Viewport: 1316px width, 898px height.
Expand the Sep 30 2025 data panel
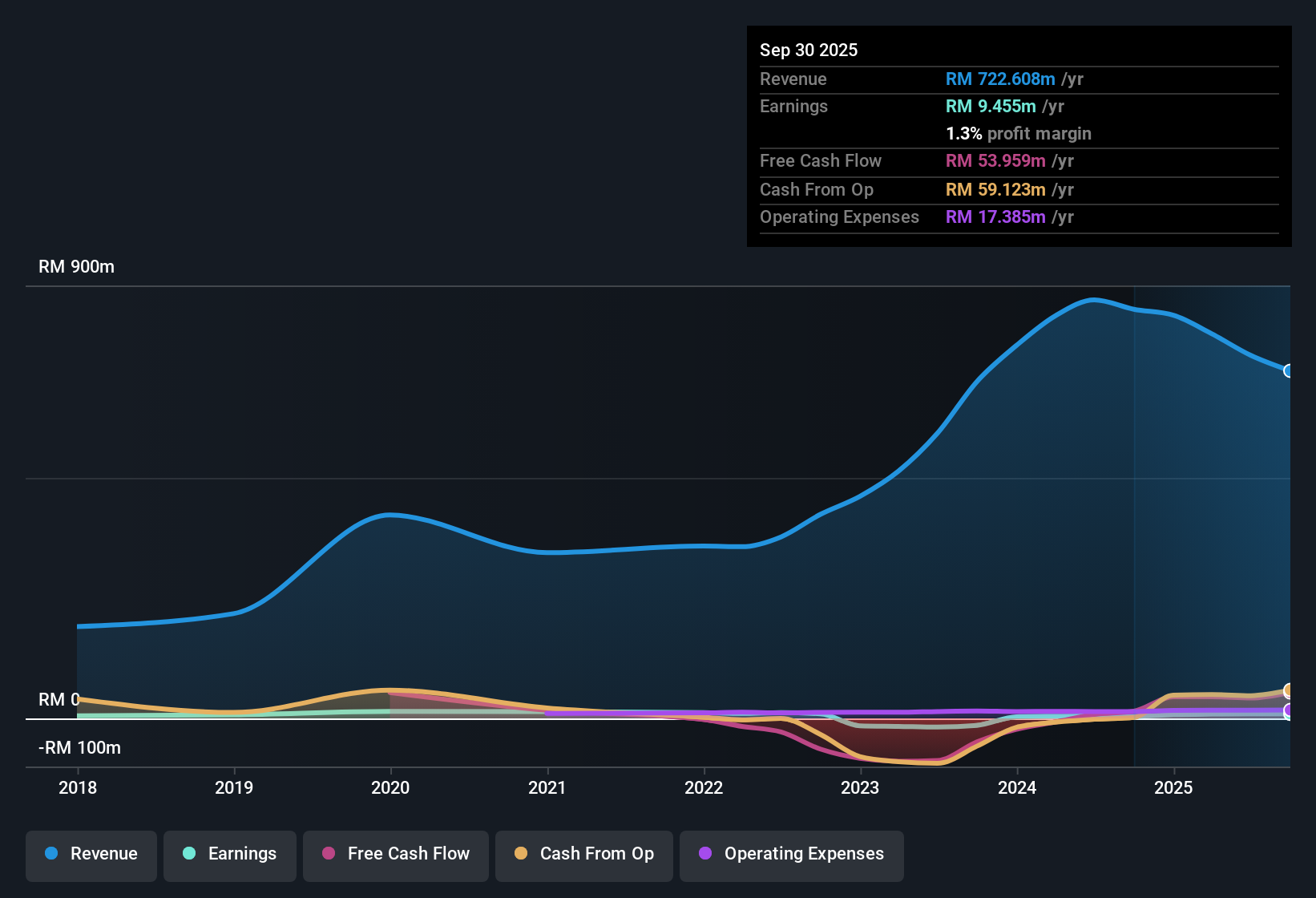(x=809, y=50)
